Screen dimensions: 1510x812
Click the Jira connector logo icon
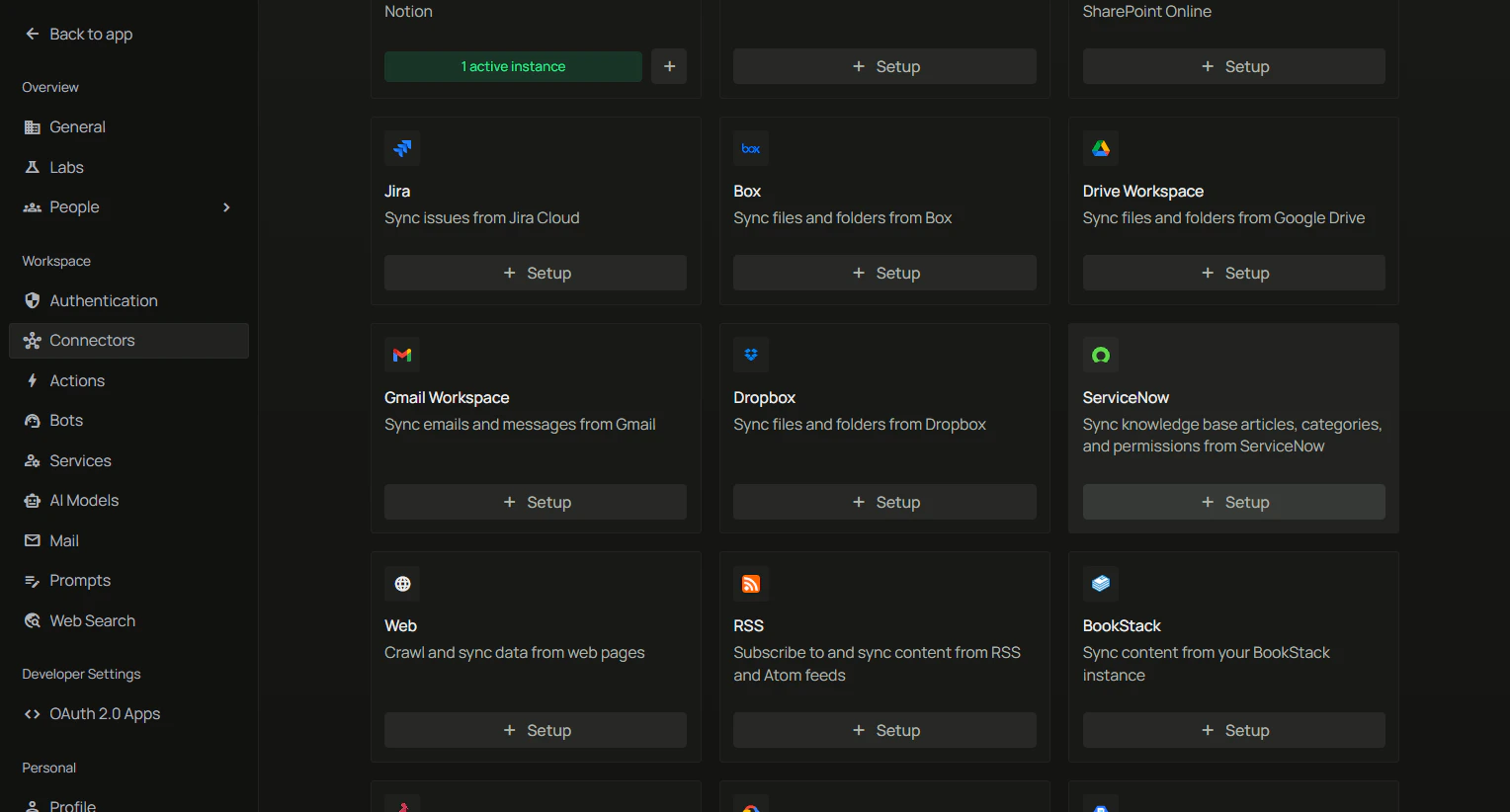[402, 148]
